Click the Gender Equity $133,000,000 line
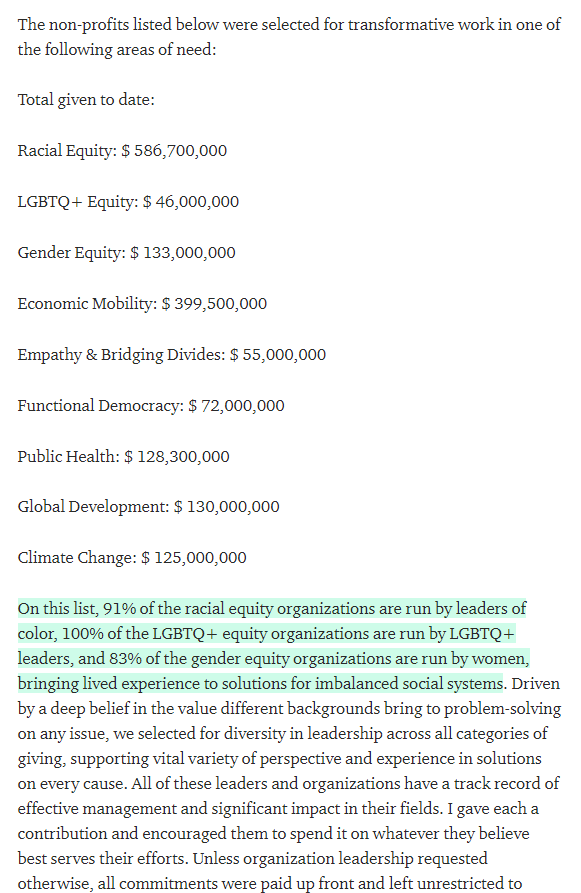The height and width of the screenshot is (893, 581). coord(126,253)
